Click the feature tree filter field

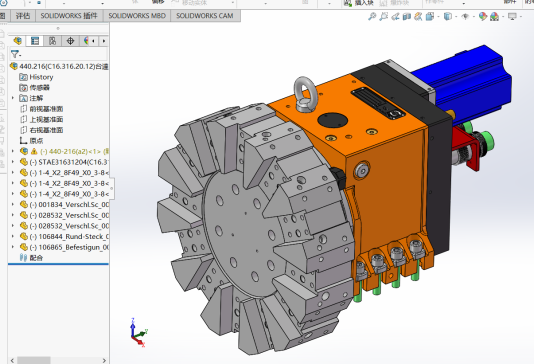[59, 54]
